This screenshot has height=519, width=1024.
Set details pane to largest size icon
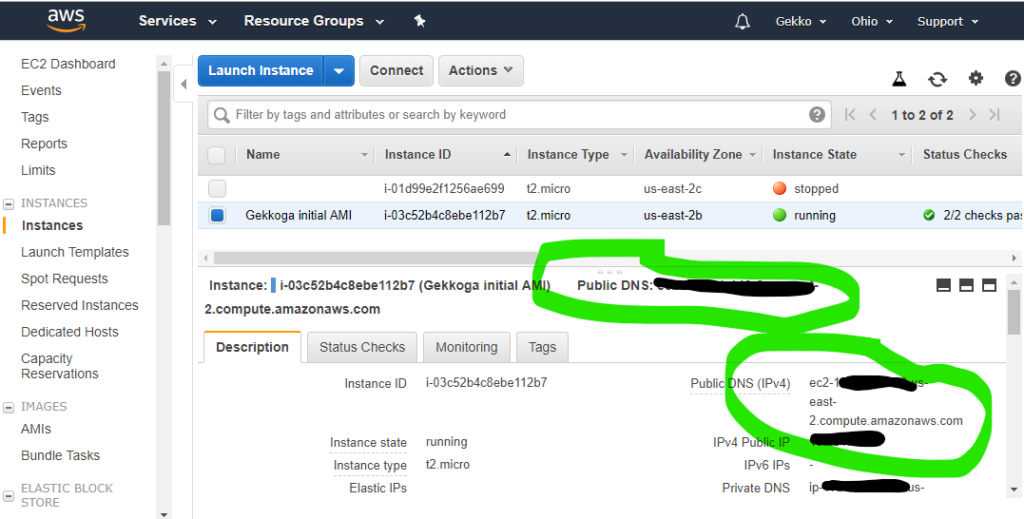click(989, 285)
